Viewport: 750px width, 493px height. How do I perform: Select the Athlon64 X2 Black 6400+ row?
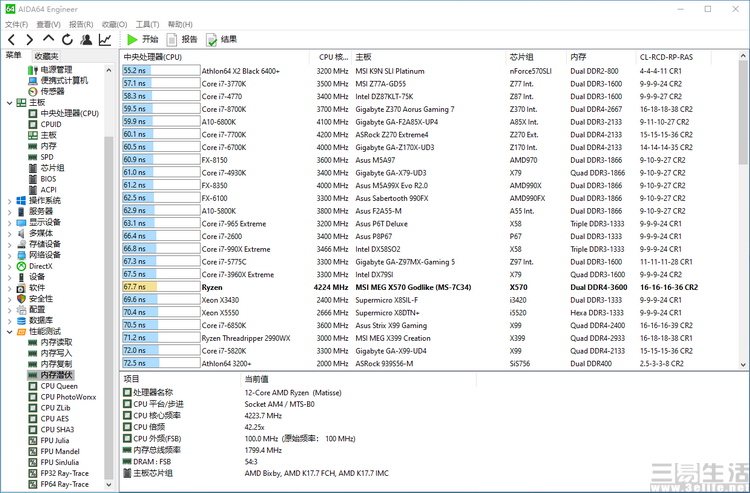(429, 71)
